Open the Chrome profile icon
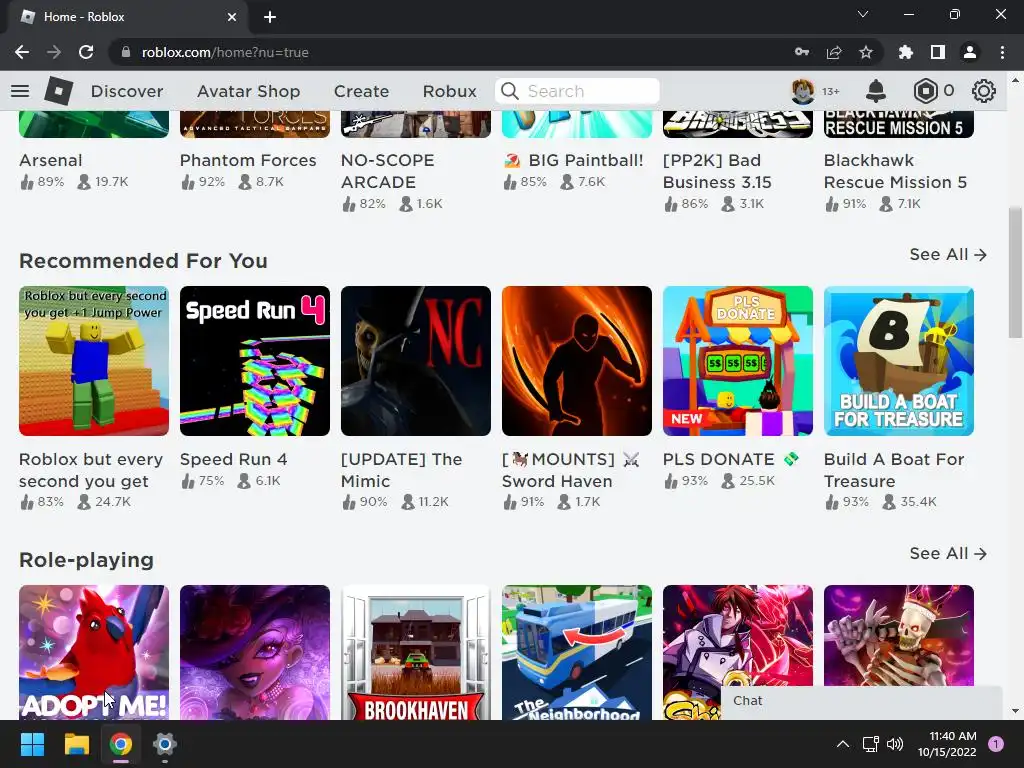 (x=970, y=52)
